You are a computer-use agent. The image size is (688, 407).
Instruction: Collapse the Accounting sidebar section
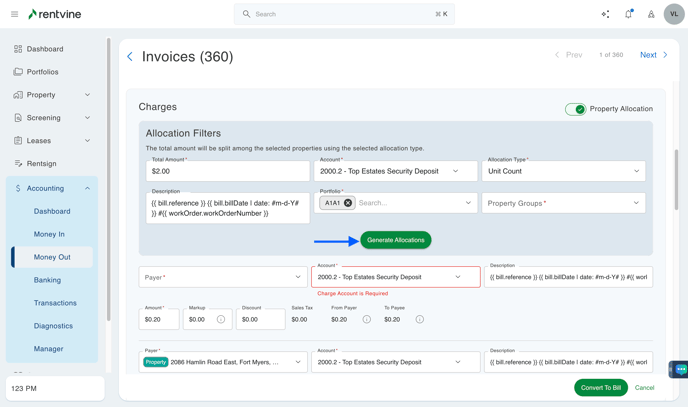(87, 188)
